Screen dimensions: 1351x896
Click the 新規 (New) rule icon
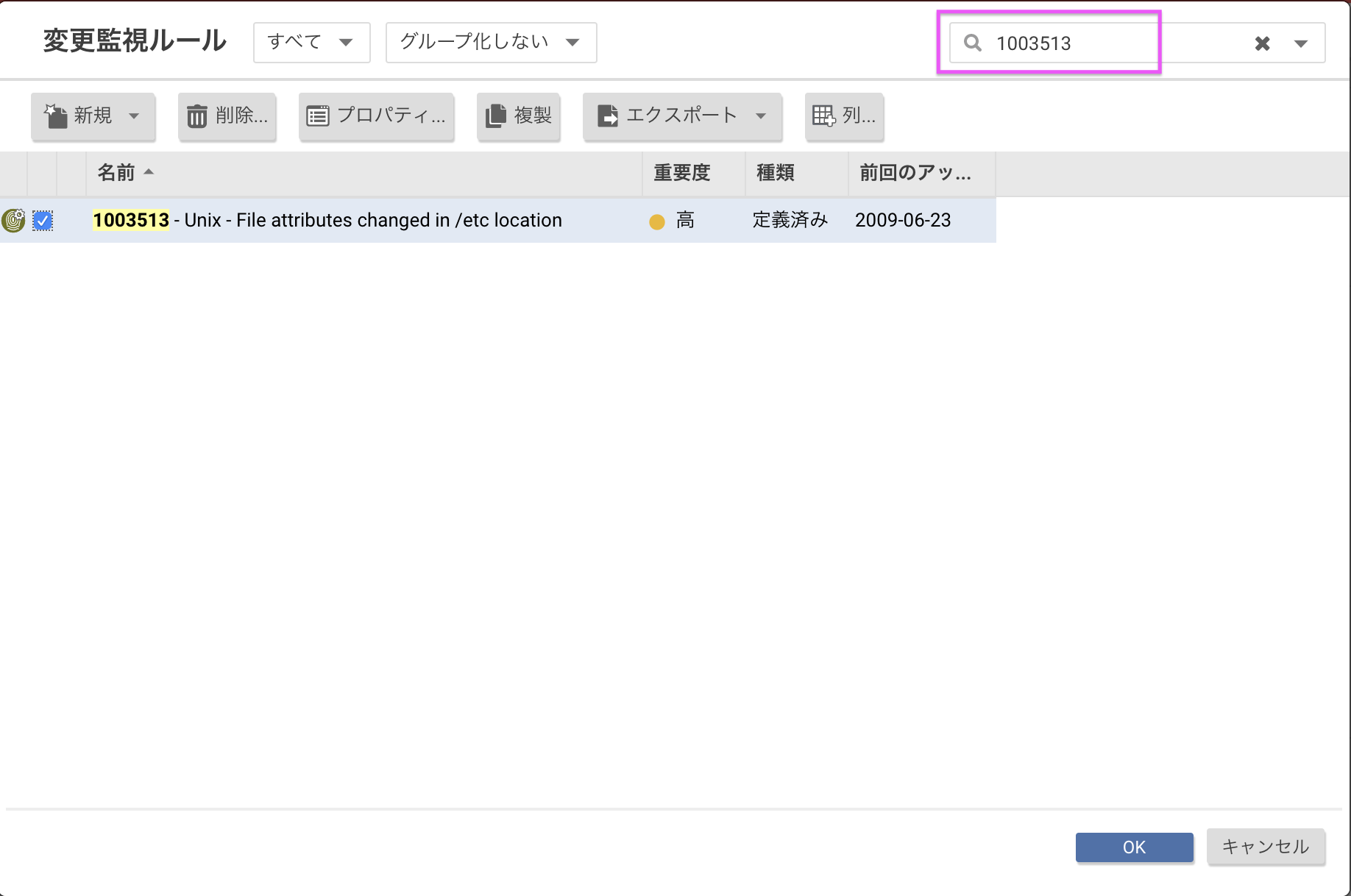pos(54,115)
